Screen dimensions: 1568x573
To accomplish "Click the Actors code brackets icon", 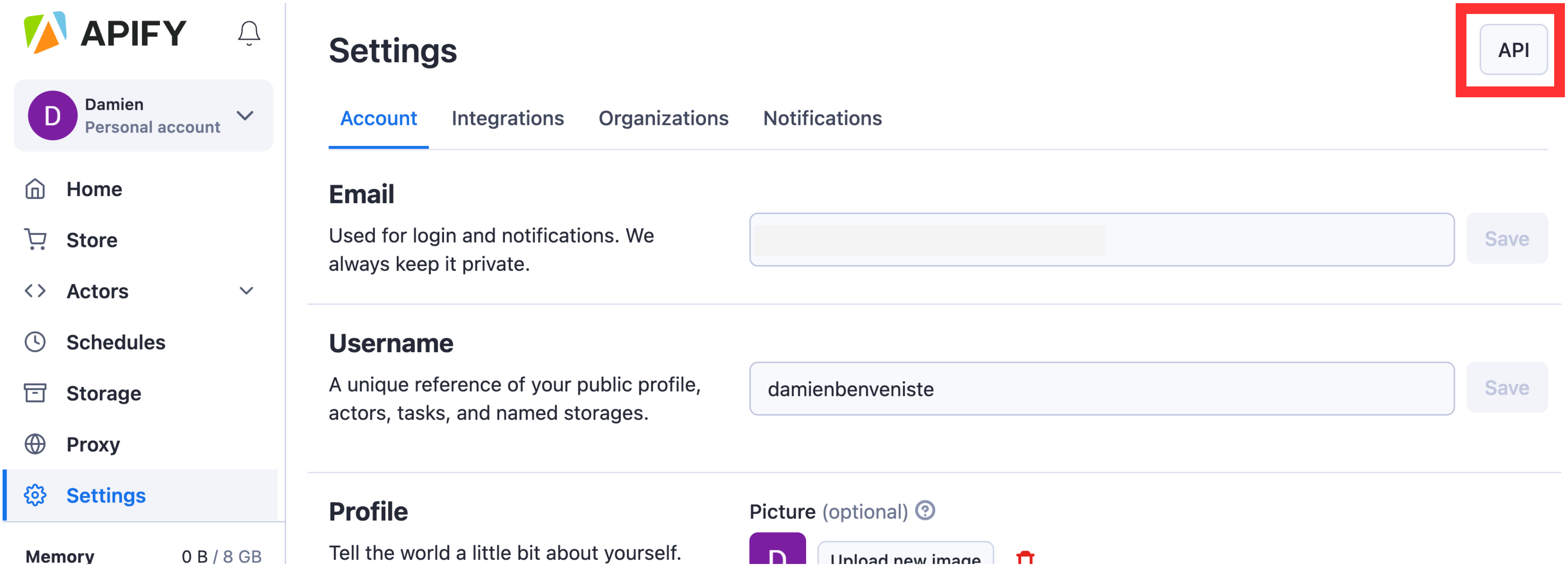I will (35, 291).
